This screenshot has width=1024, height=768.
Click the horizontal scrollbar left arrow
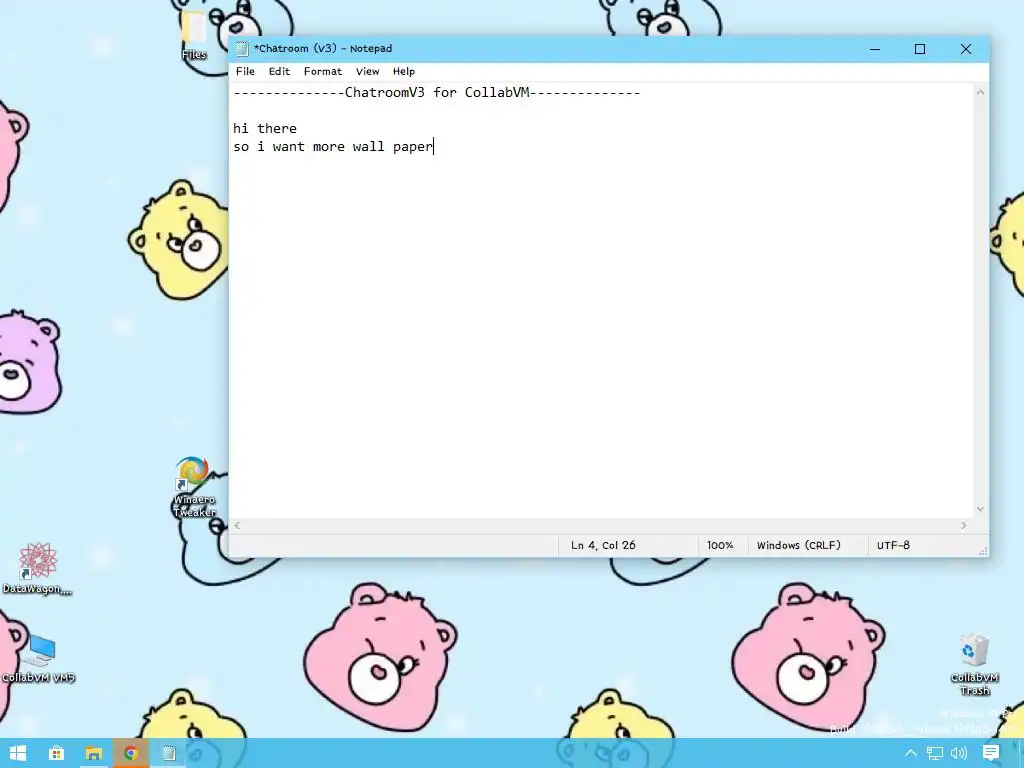(x=237, y=525)
